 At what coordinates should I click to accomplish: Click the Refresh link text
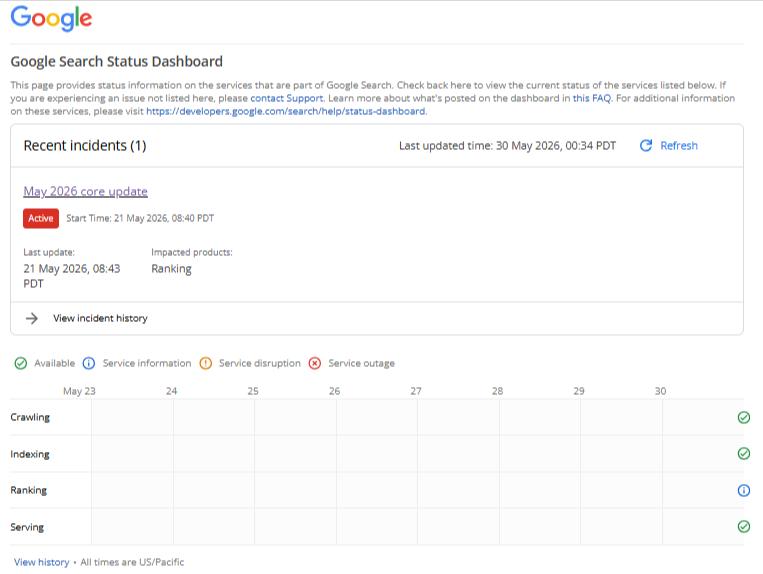679,145
